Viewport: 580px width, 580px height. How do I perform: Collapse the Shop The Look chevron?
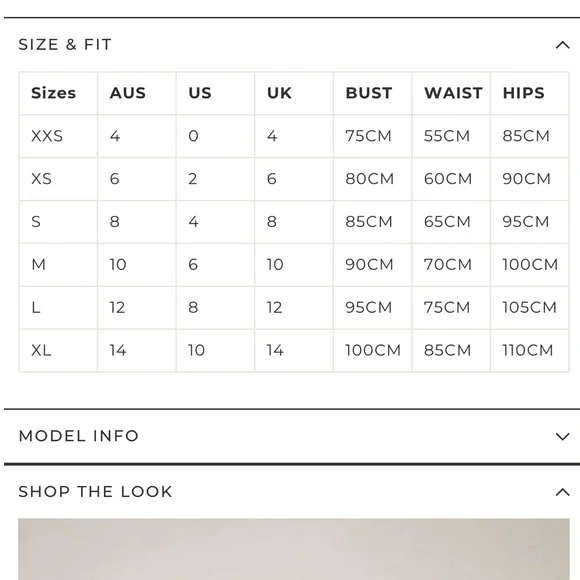(x=562, y=492)
